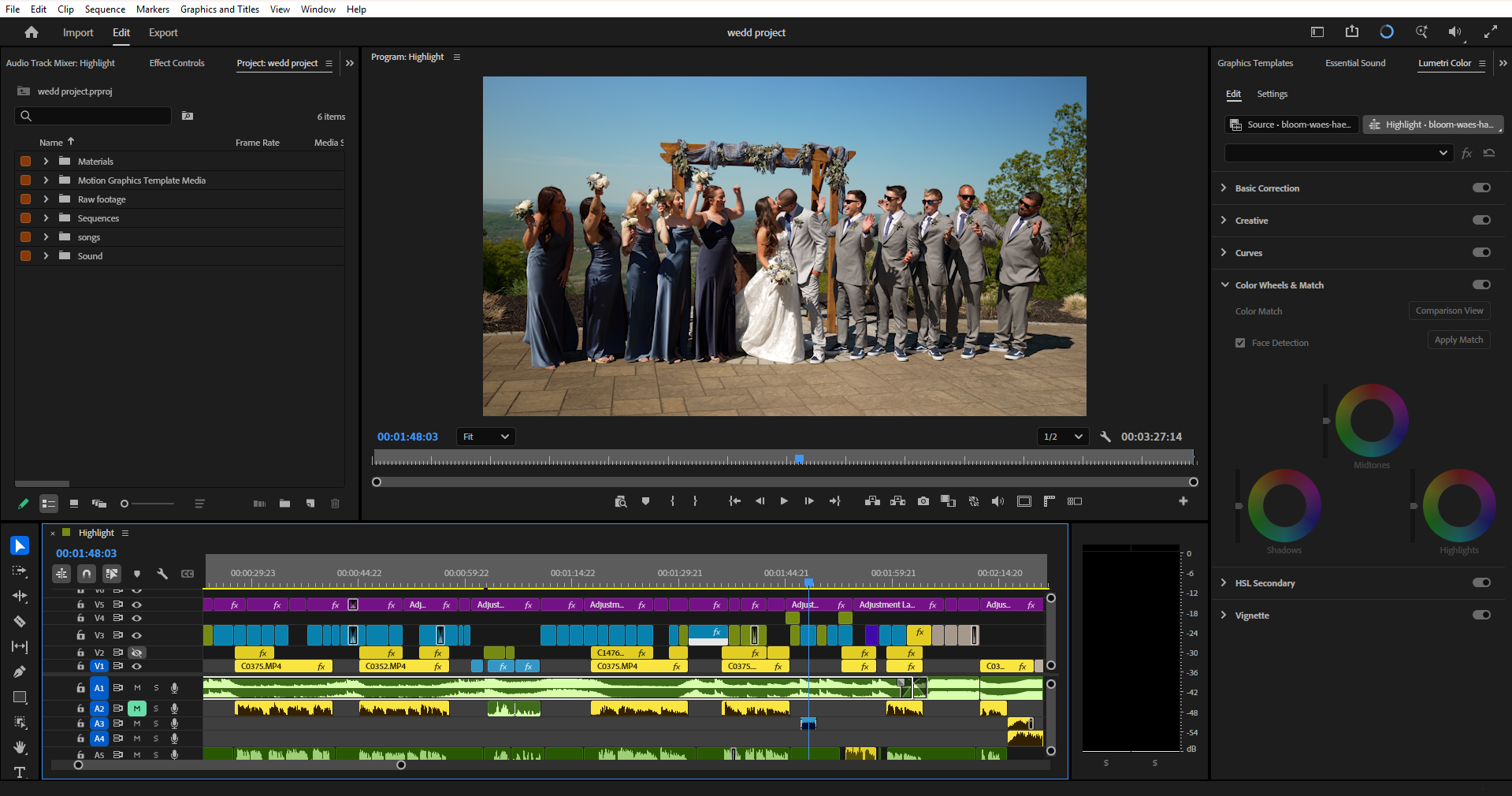Click the Midtones color wheel
The width and height of the screenshot is (1512, 796).
pos(1372,420)
